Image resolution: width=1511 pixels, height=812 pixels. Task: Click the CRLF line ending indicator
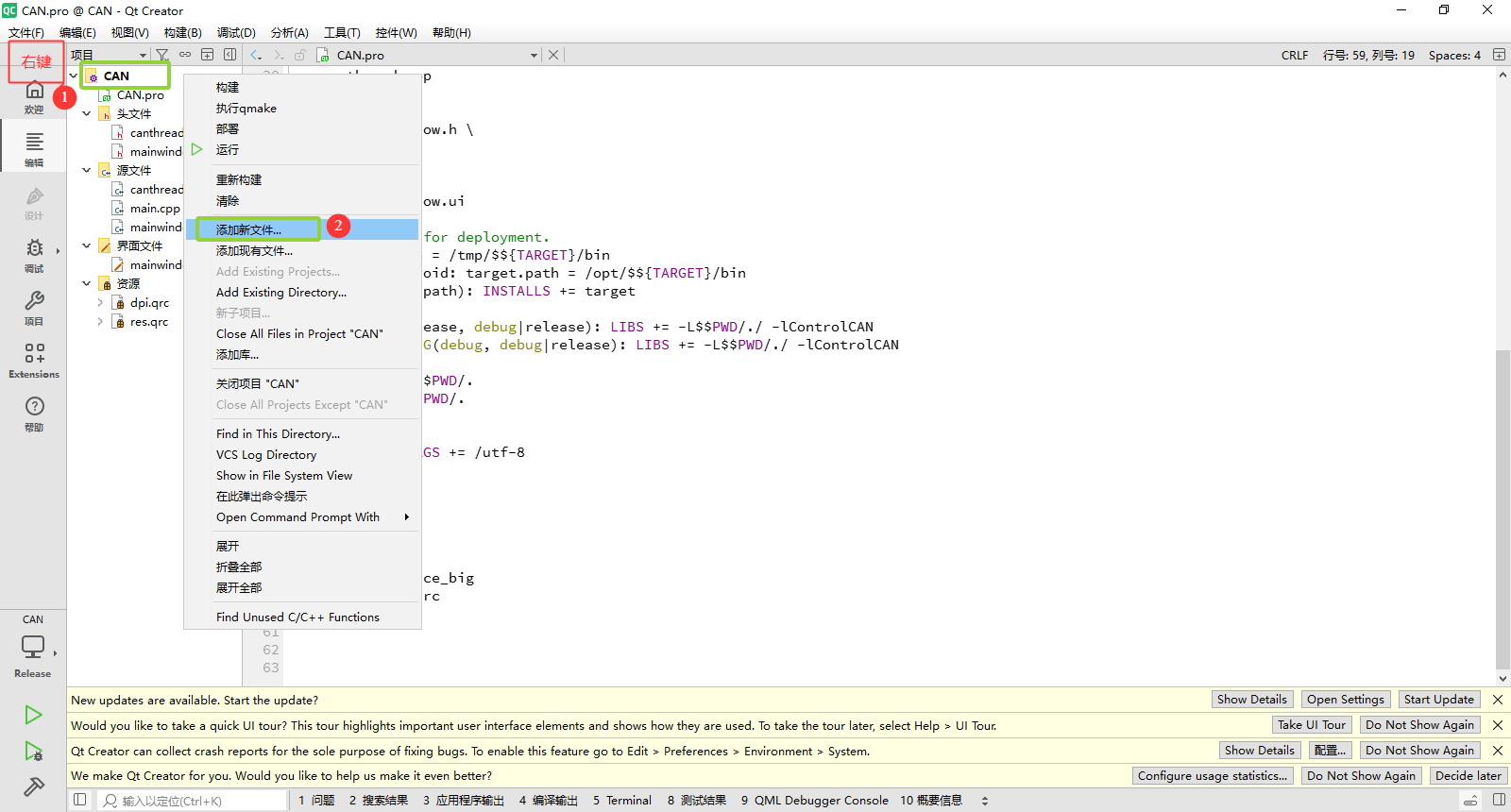coord(1295,55)
